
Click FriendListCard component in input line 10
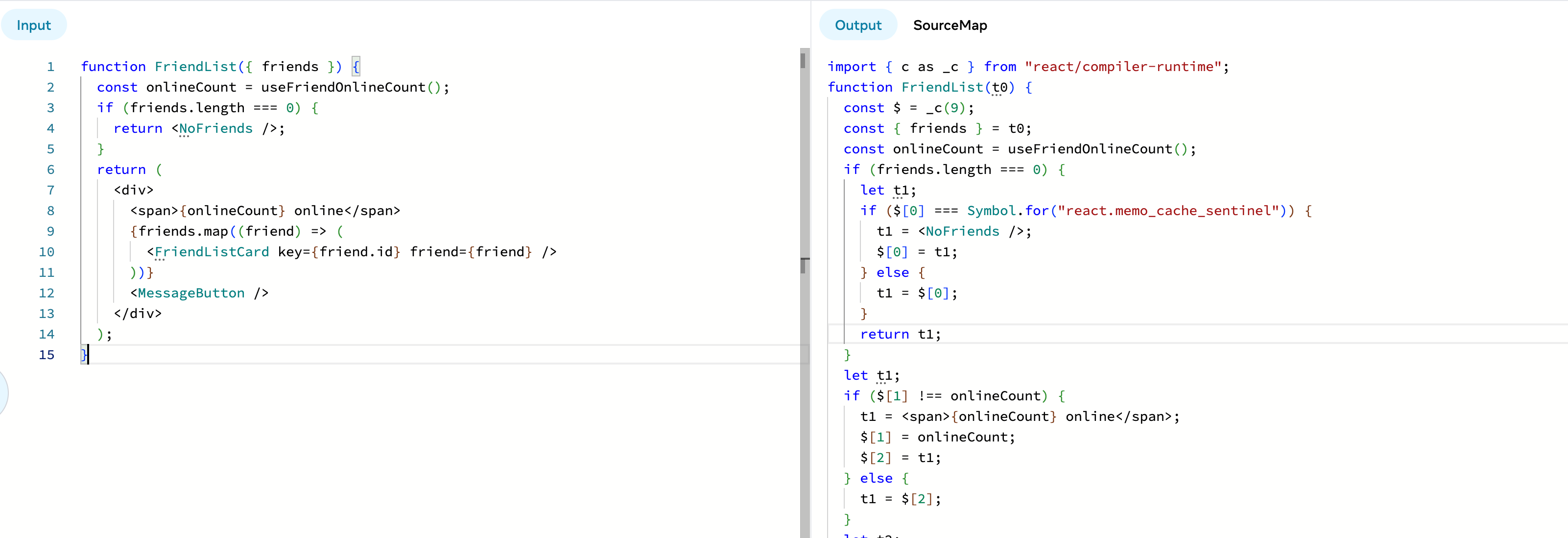[x=211, y=252]
